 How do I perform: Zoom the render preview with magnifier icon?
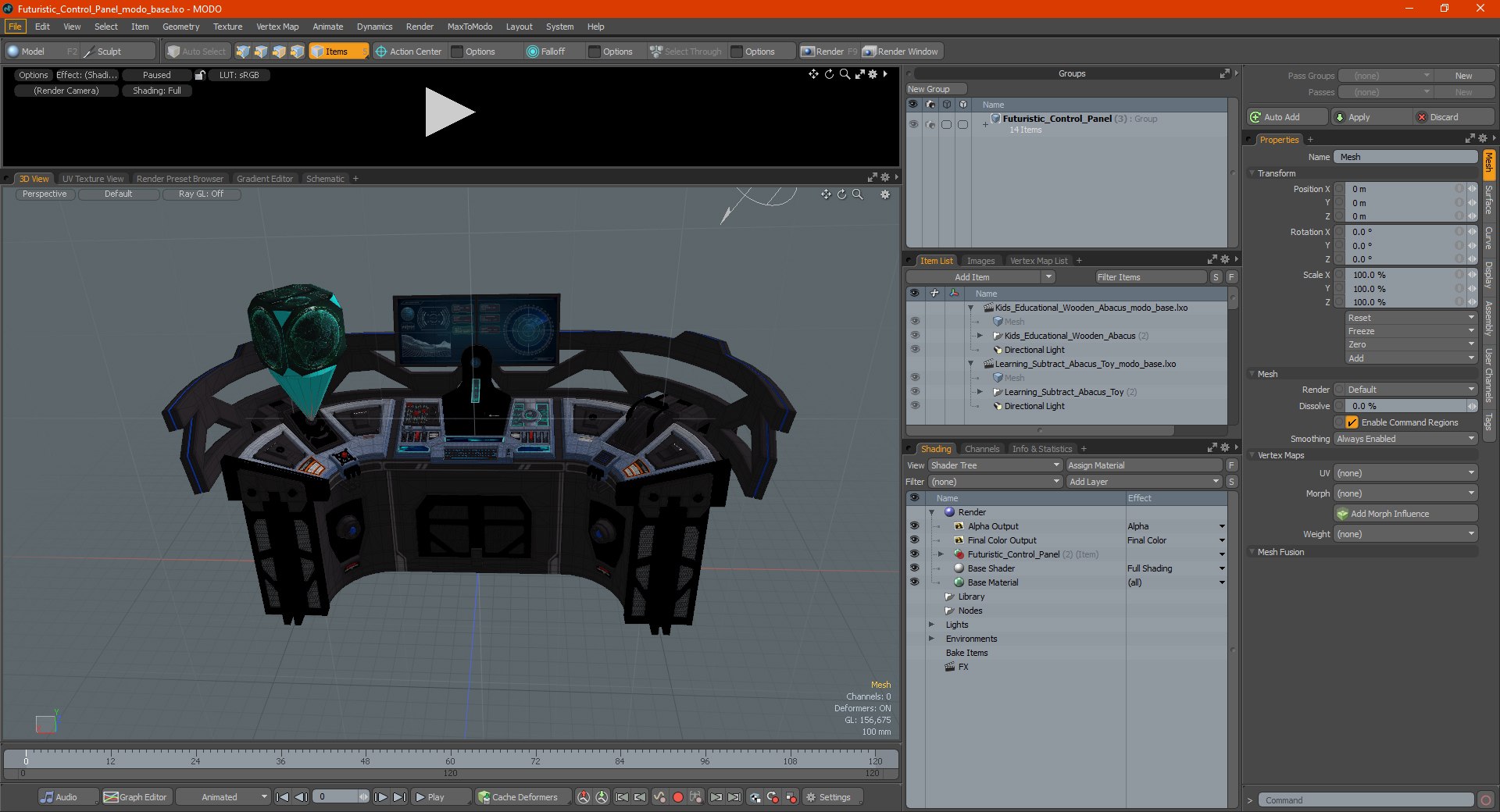click(845, 74)
